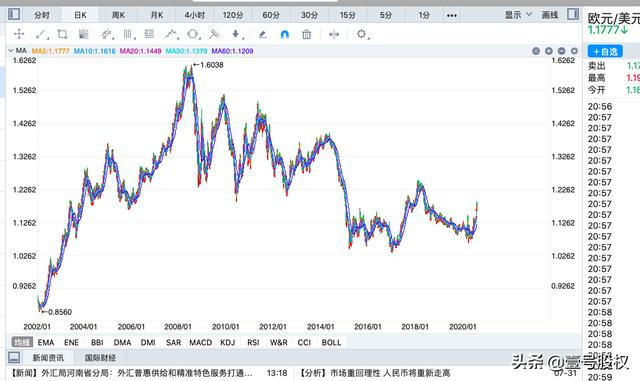This screenshot has width=640, height=381.
Task: Select the BBI indicator
Action: 97,342
